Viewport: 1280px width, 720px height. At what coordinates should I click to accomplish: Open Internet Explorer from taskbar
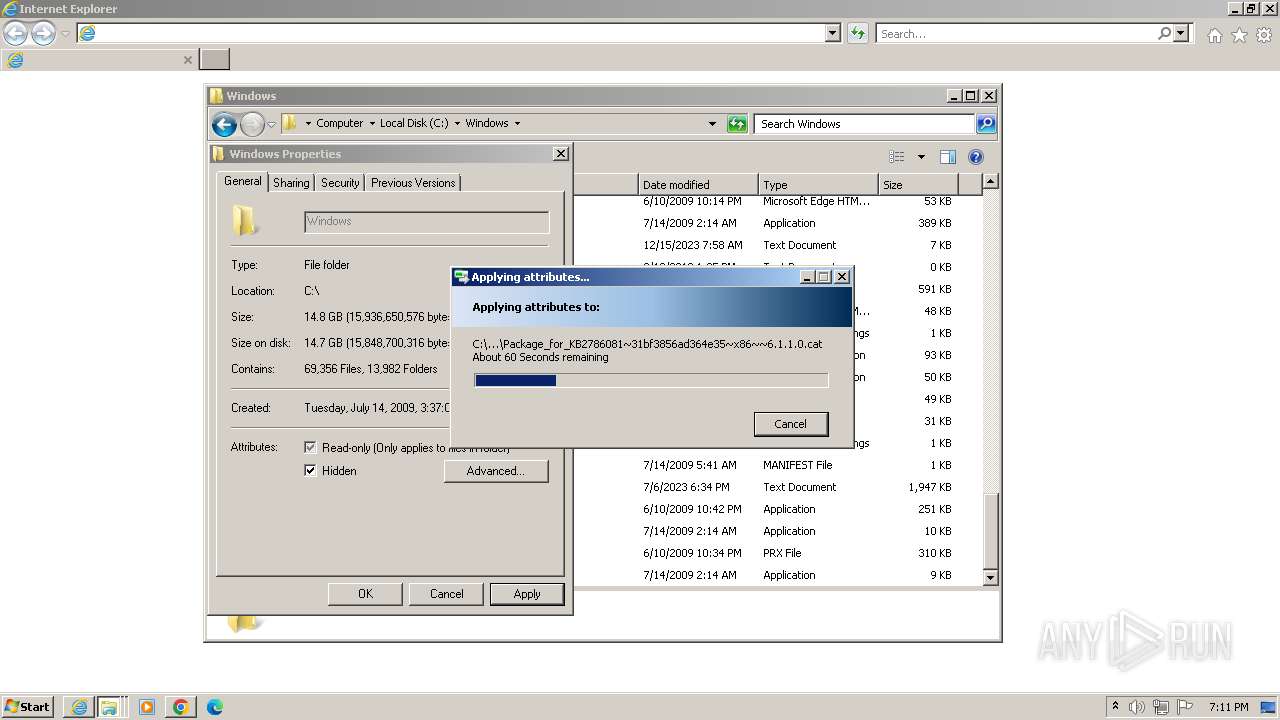coord(78,707)
